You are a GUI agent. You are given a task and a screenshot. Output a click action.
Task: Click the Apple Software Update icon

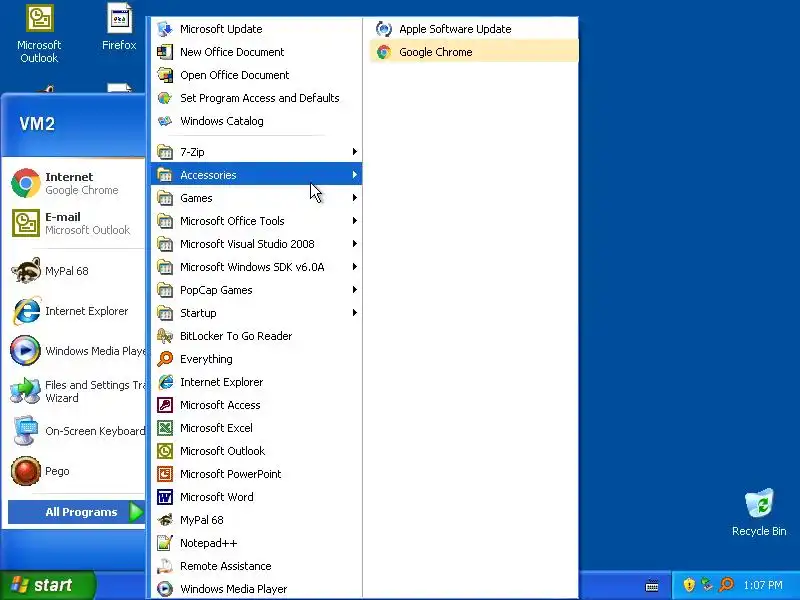pos(384,29)
